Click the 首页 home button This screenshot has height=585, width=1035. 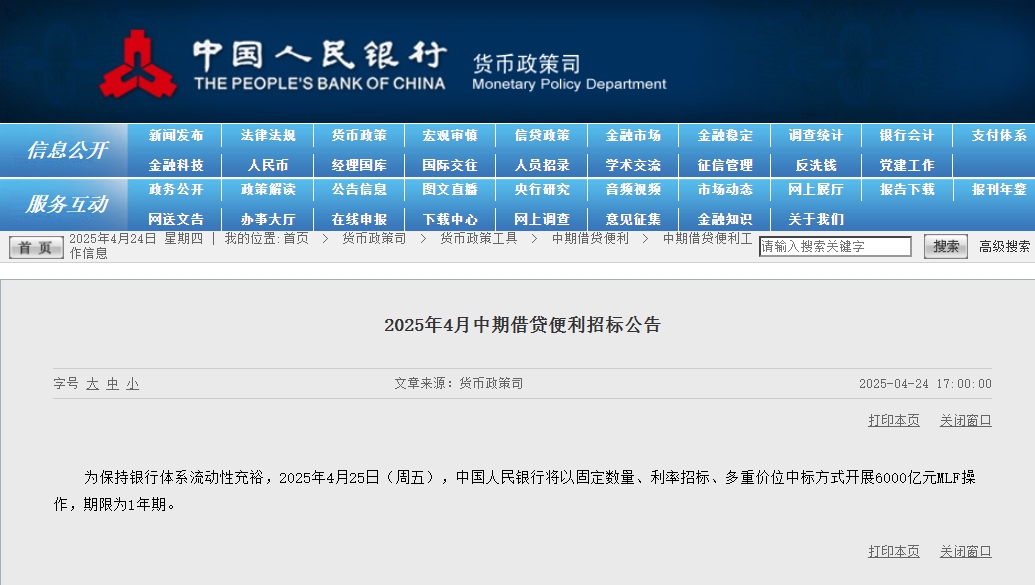click(x=36, y=247)
